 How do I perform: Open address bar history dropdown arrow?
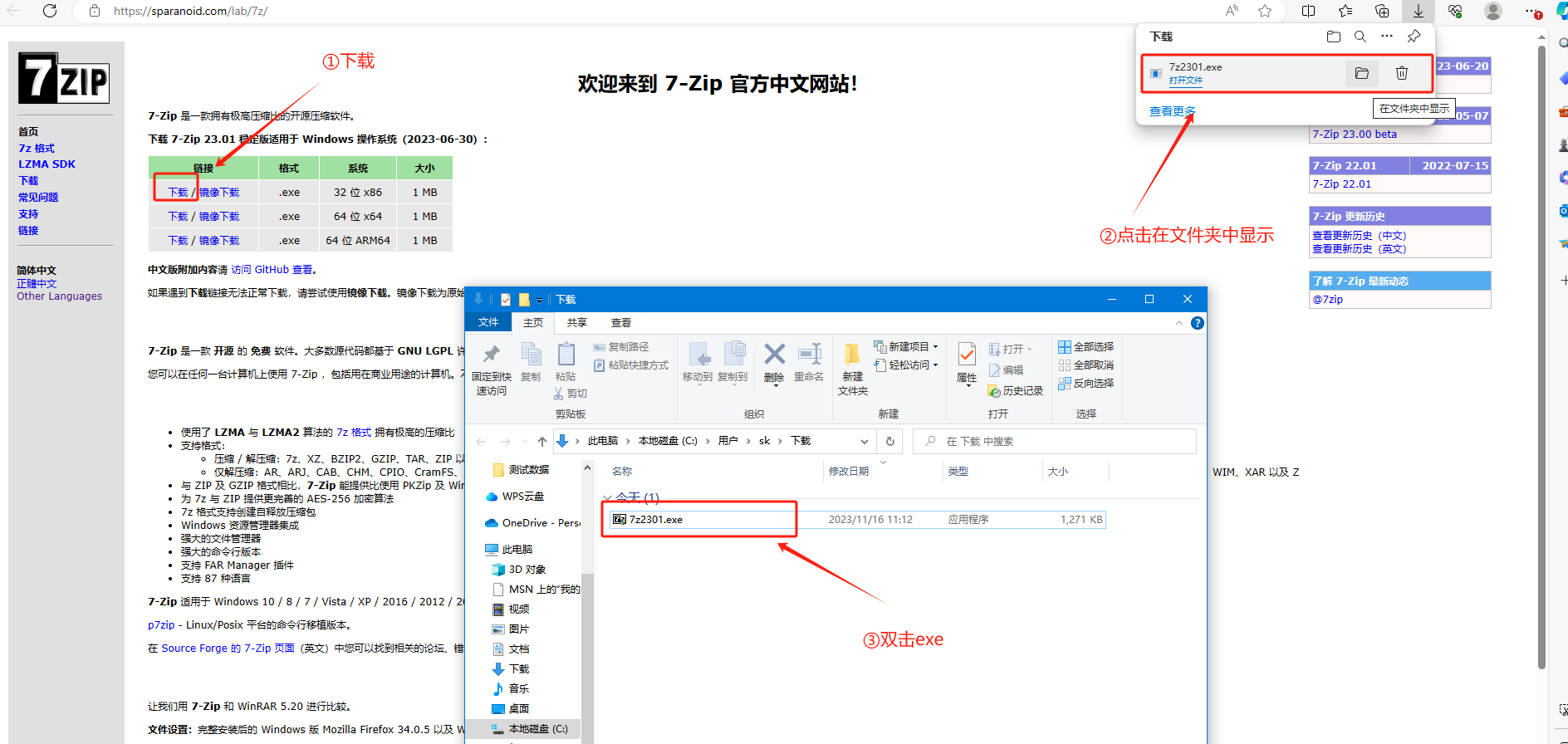point(865,442)
